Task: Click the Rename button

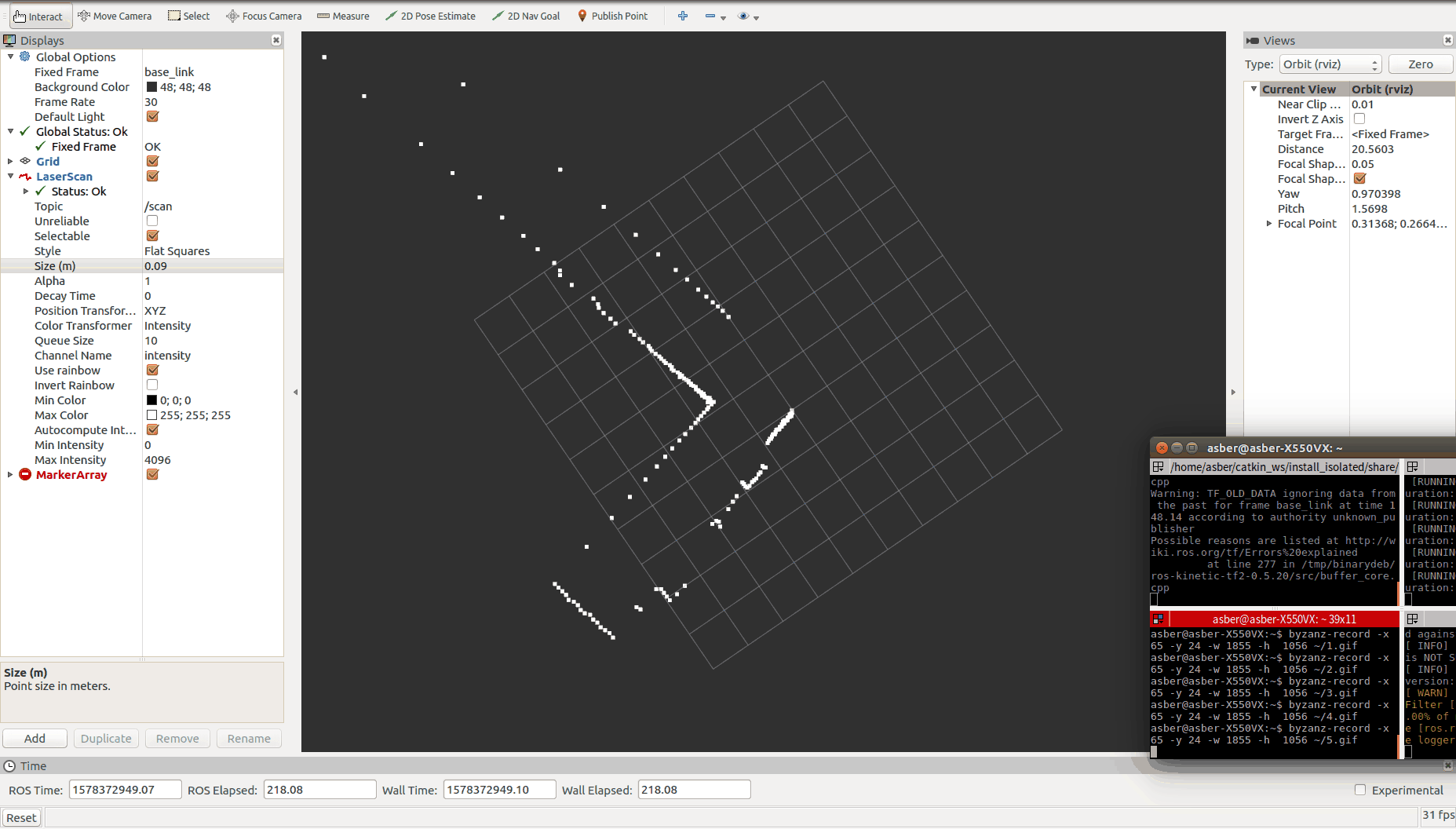Action: pyautogui.click(x=249, y=738)
